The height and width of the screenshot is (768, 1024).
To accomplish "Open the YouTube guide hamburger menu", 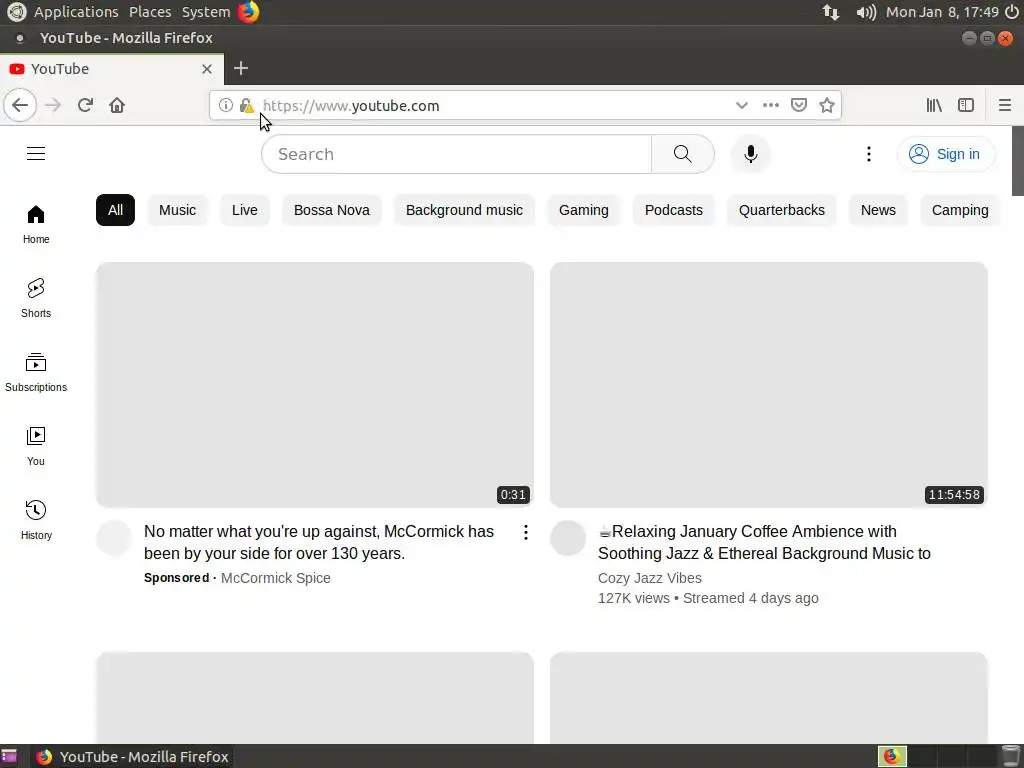I will (36, 153).
